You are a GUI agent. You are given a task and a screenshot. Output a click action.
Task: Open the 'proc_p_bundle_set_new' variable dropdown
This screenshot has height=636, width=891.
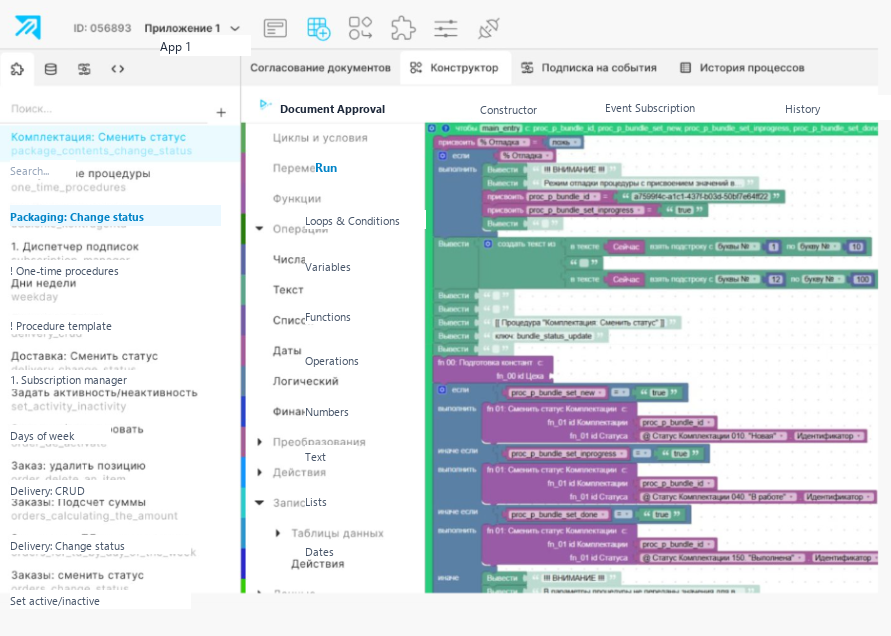pyautogui.click(x=556, y=393)
